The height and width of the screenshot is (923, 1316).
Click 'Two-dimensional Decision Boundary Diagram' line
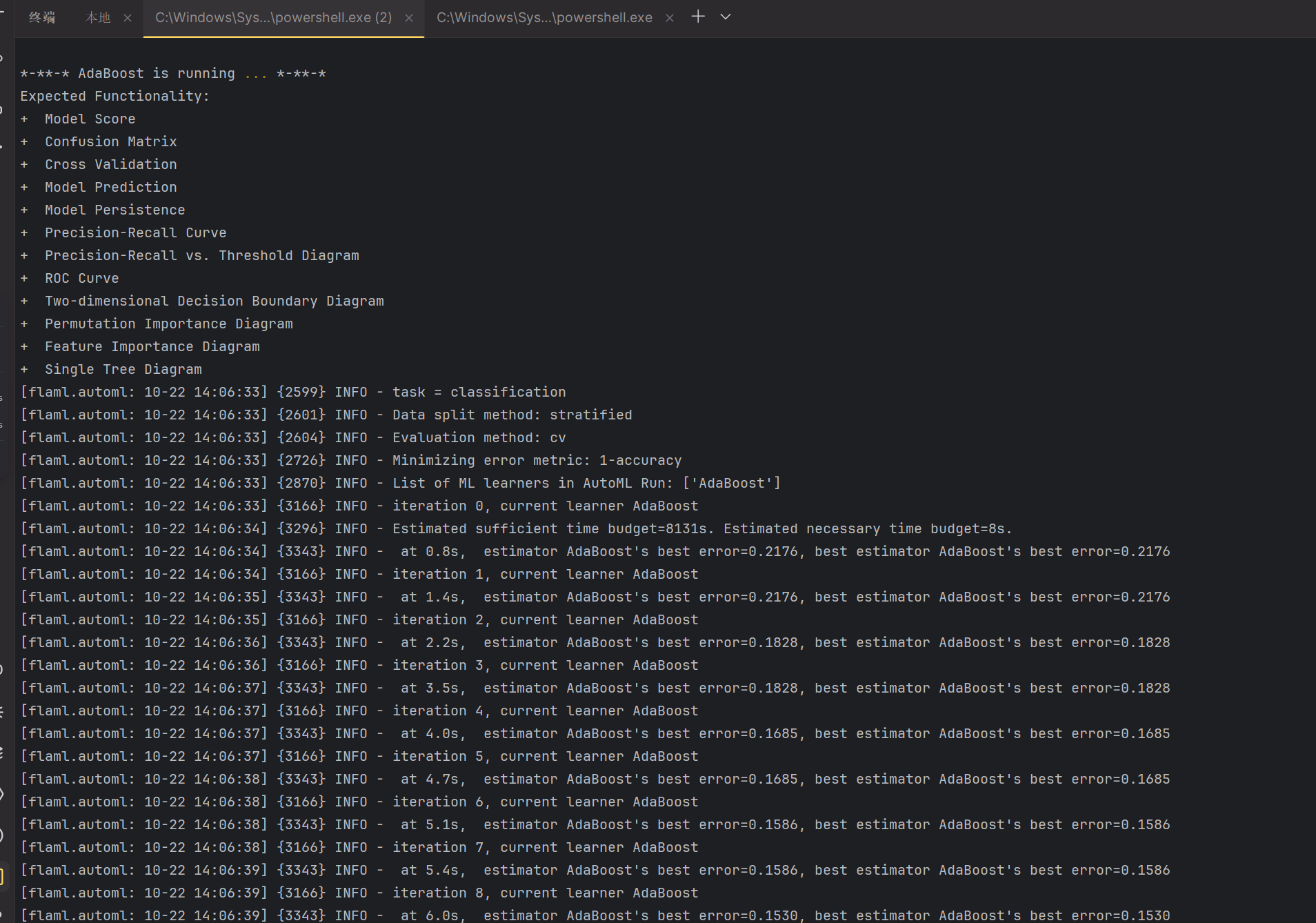[x=202, y=301]
